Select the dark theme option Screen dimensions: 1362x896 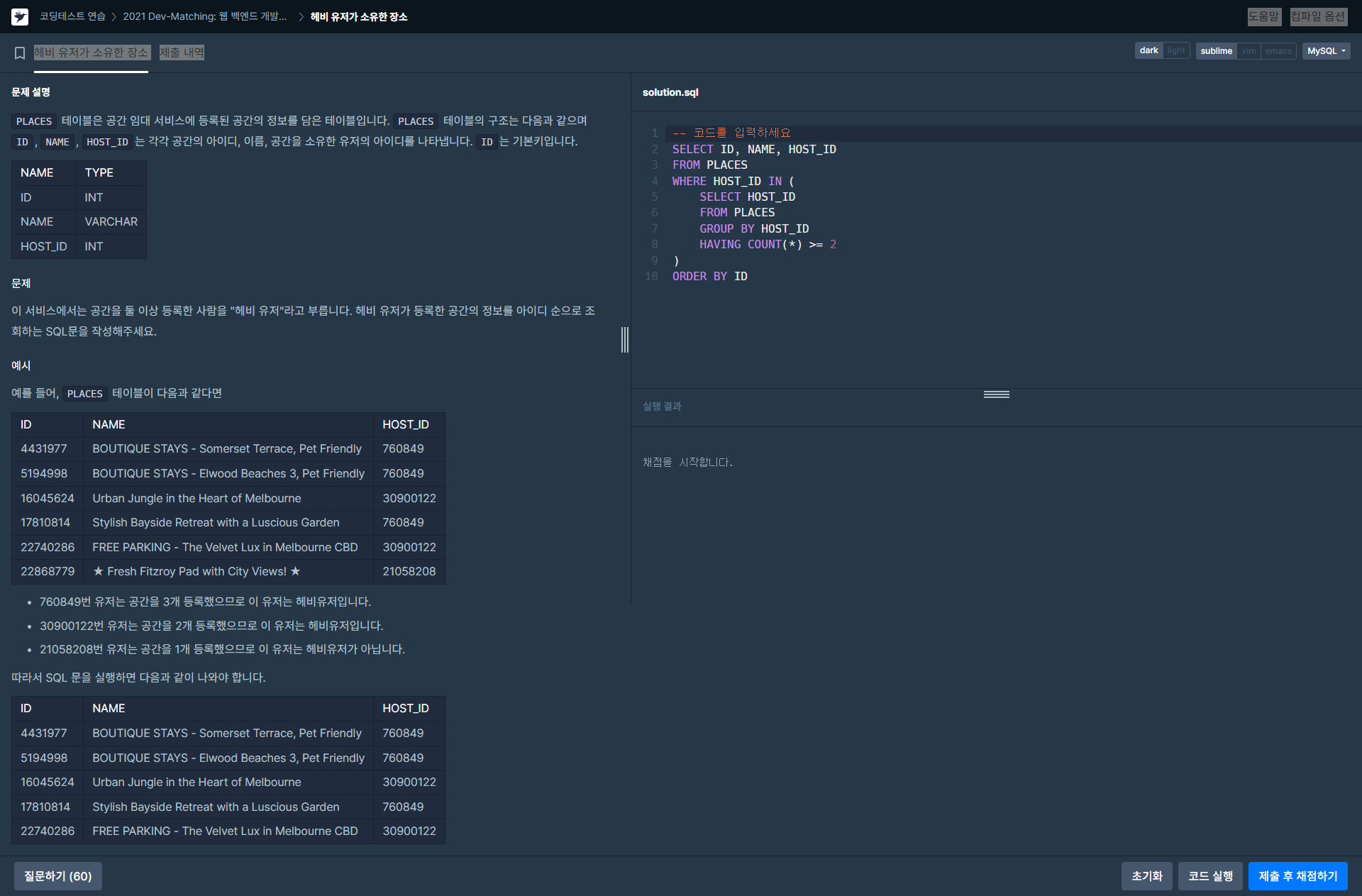click(1148, 51)
